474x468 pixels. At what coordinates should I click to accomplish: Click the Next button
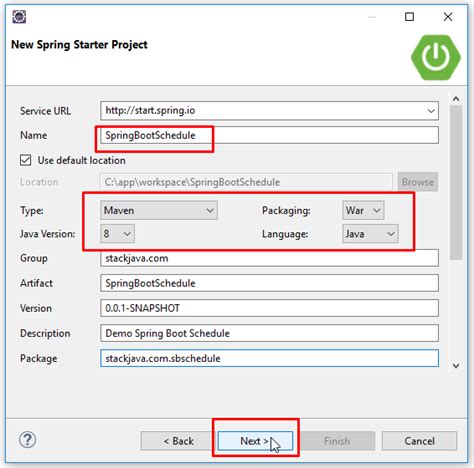pos(255,441)
